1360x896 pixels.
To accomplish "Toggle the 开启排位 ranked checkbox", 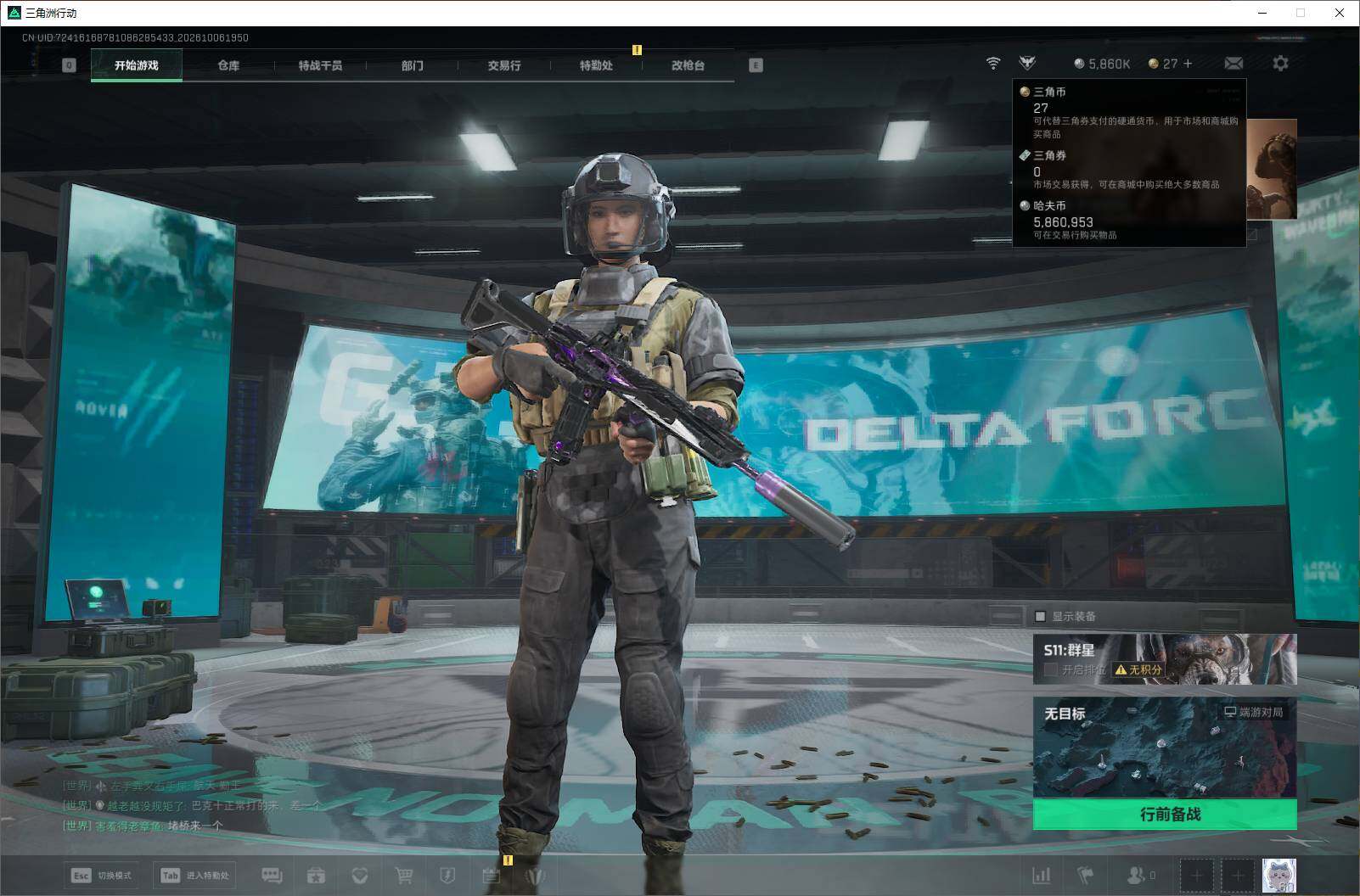I will click(x=1051, y=669).
